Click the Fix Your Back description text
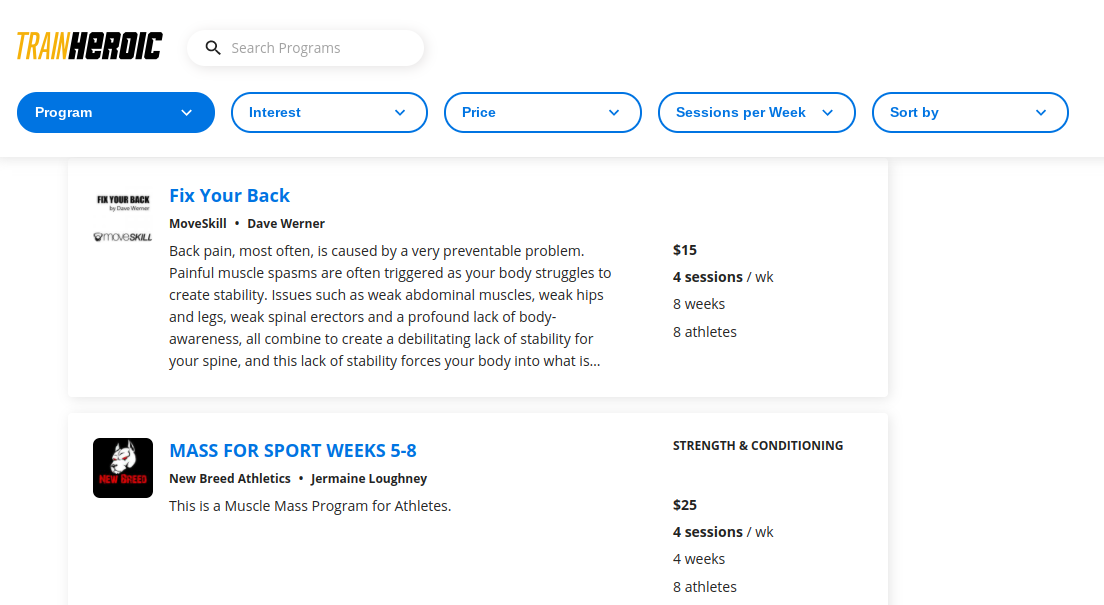 coord(390,306)
